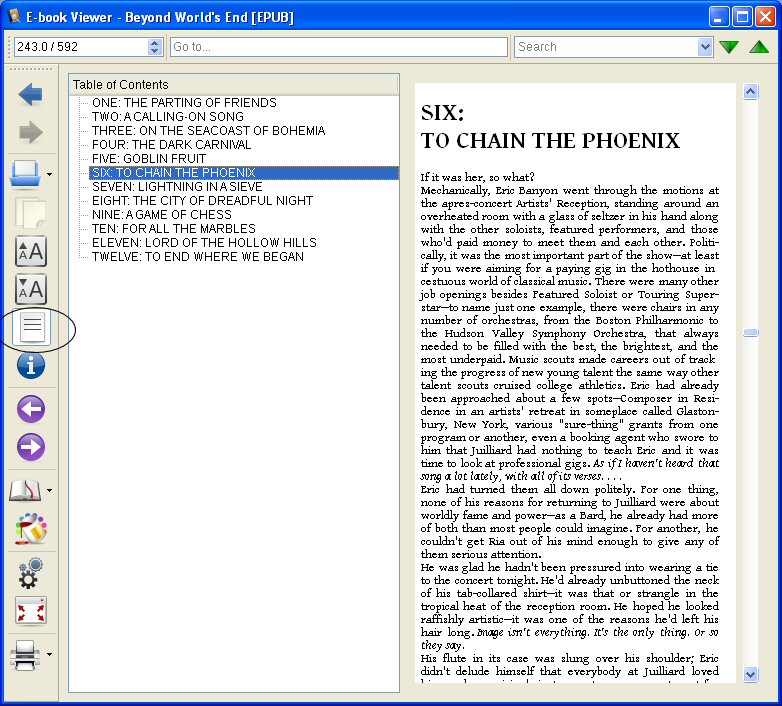Viewport: 782px width, 706px height.
Task: Click the page number spinner down arrow
Action: click(x=155, y=51)
